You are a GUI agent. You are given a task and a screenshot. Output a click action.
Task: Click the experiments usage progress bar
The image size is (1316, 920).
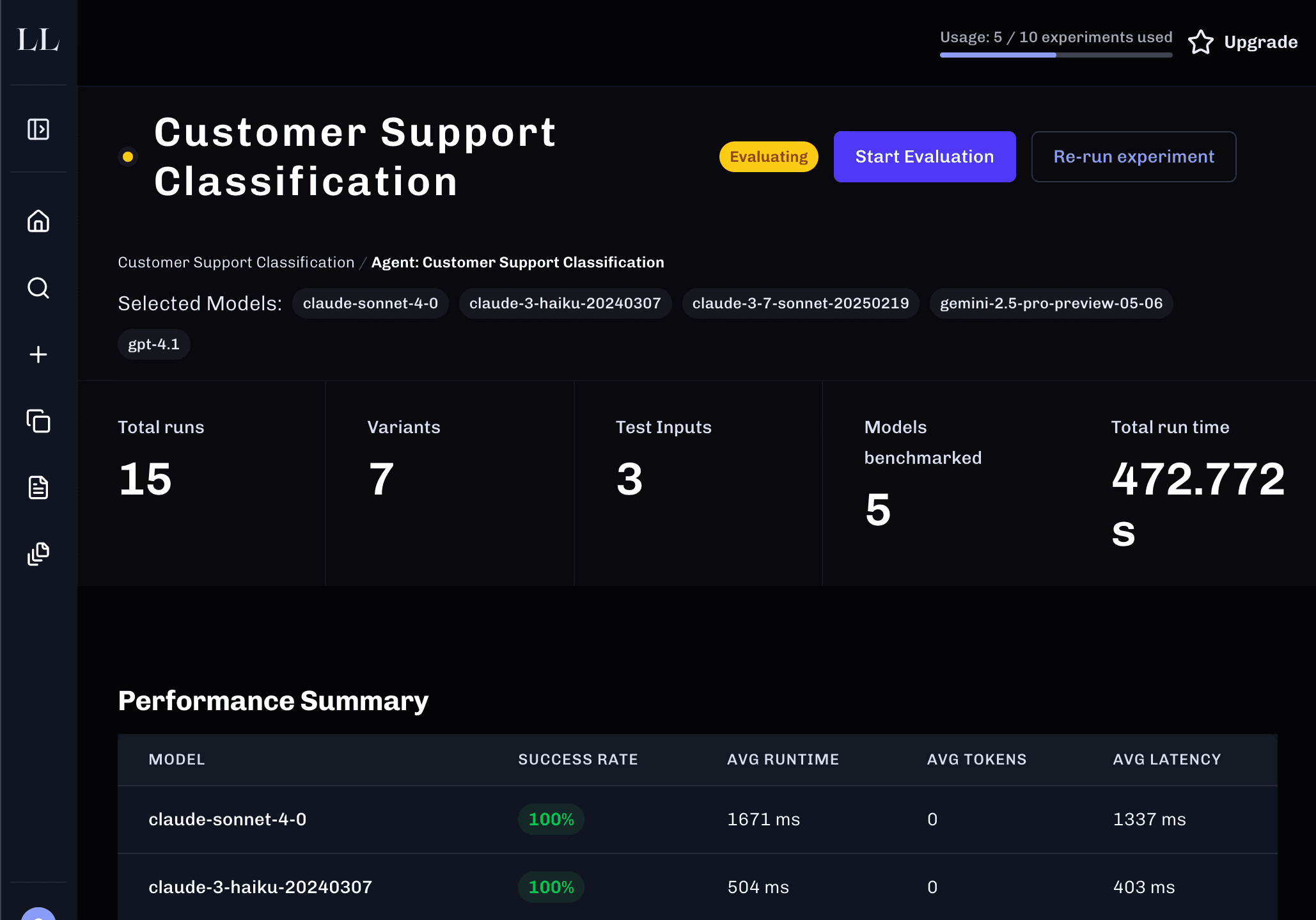click(x=1056, y=55)
